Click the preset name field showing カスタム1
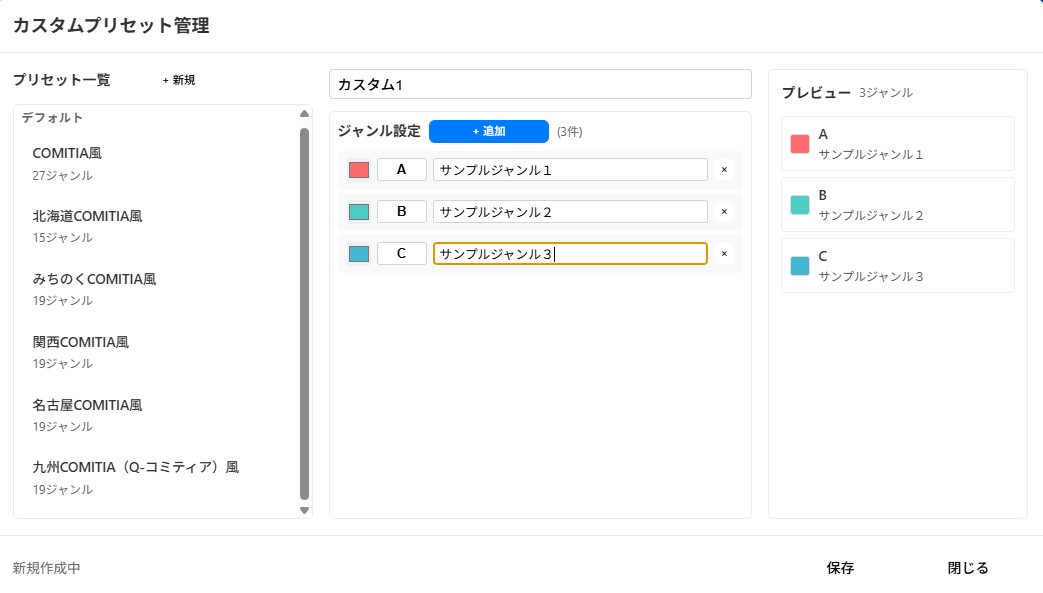1043x593 pixels. pos(540,84)
